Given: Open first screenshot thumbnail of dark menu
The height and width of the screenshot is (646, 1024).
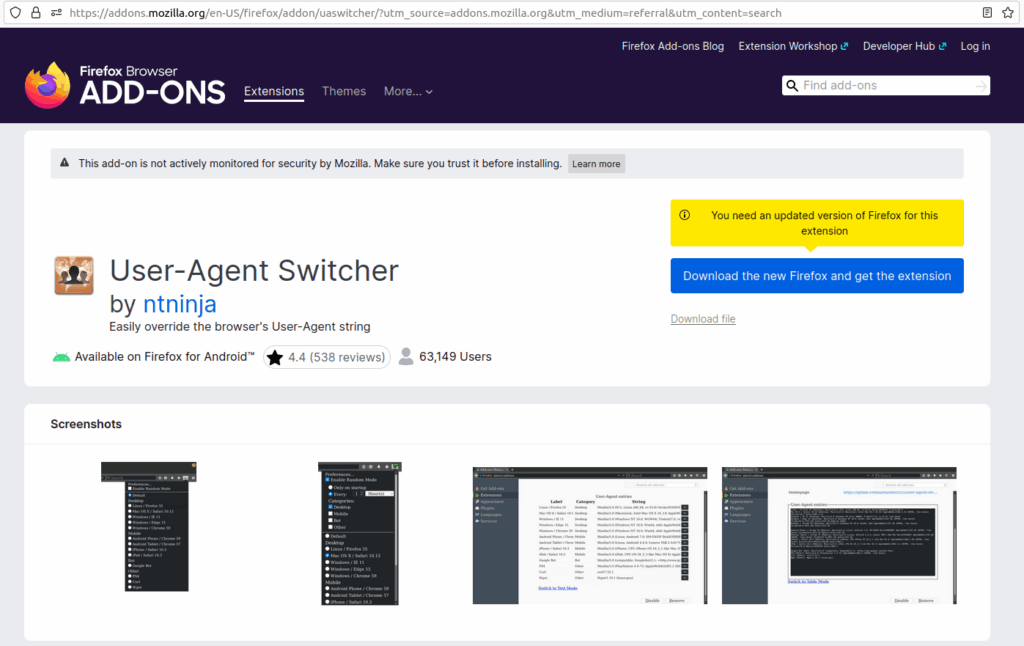Looking at the screenshot, I should 149,527.
